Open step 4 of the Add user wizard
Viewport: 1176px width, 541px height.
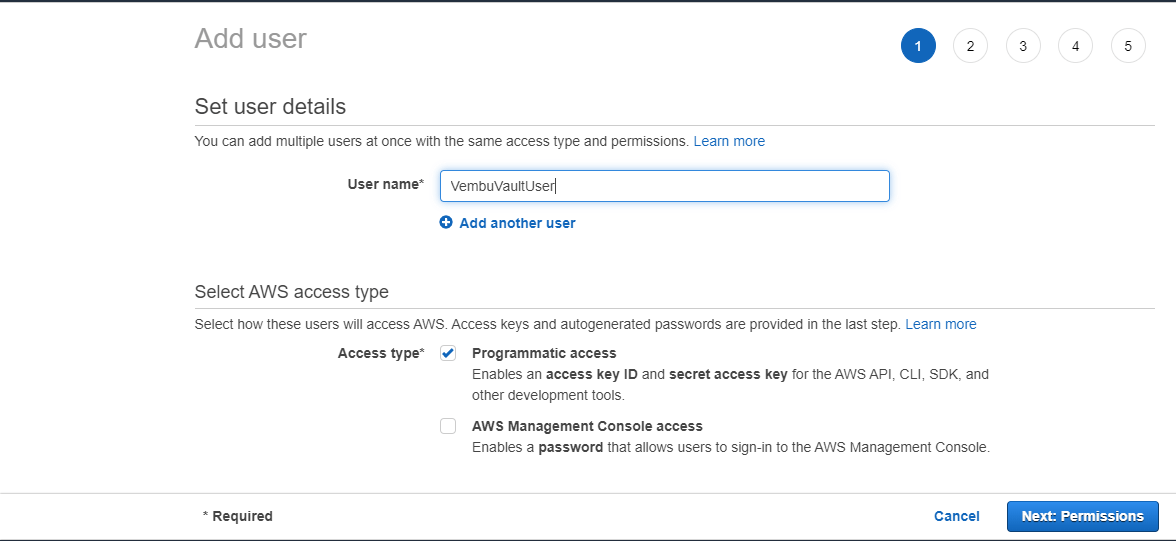pyautogui.click(x=1076, y=46)
